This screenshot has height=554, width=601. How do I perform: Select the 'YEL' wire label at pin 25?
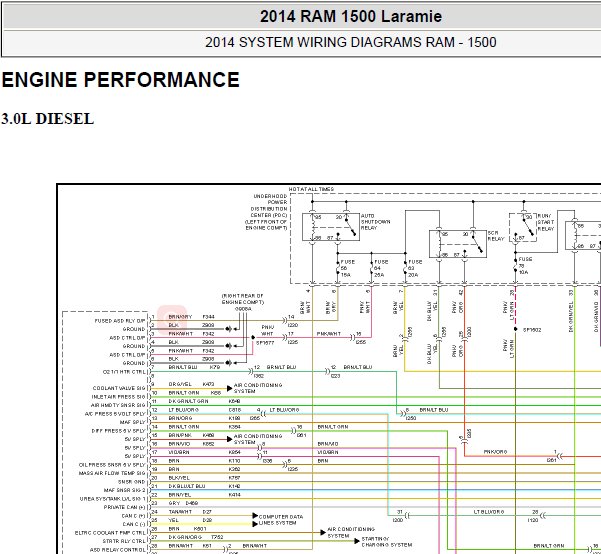(174, 521)
